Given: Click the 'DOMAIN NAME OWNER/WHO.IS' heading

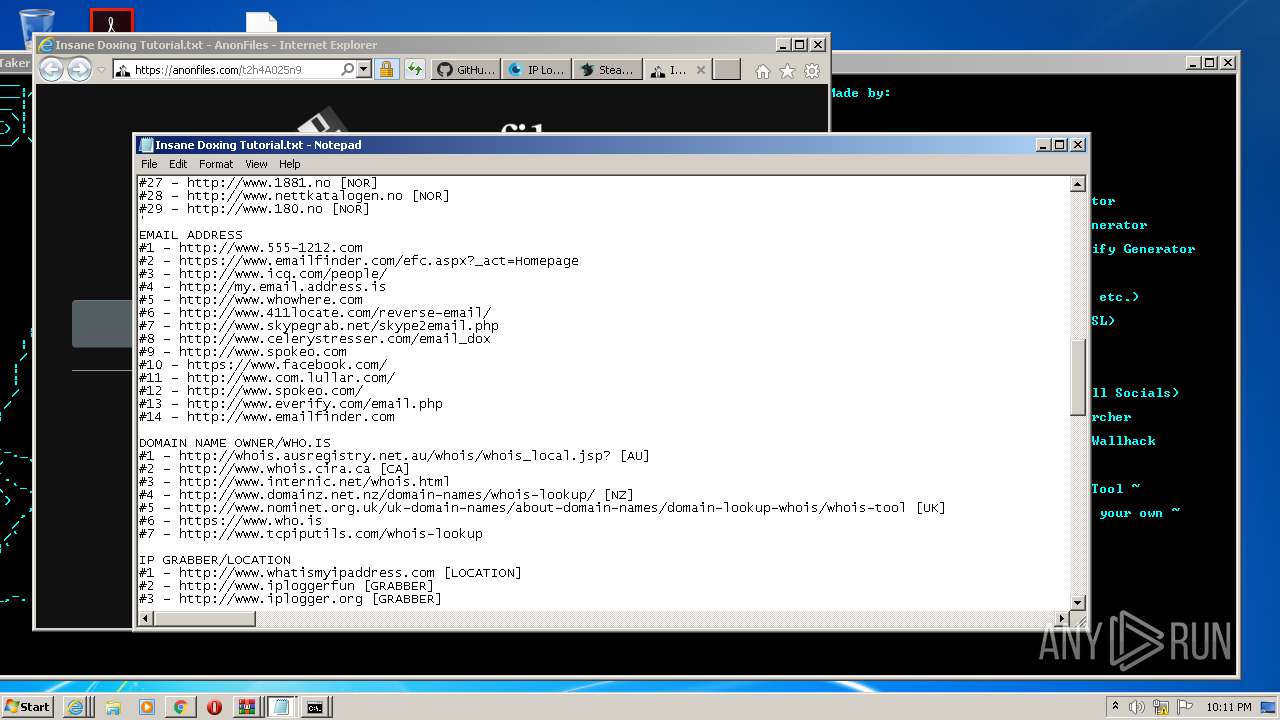Looking at the screenshot, I should (235, 443).
